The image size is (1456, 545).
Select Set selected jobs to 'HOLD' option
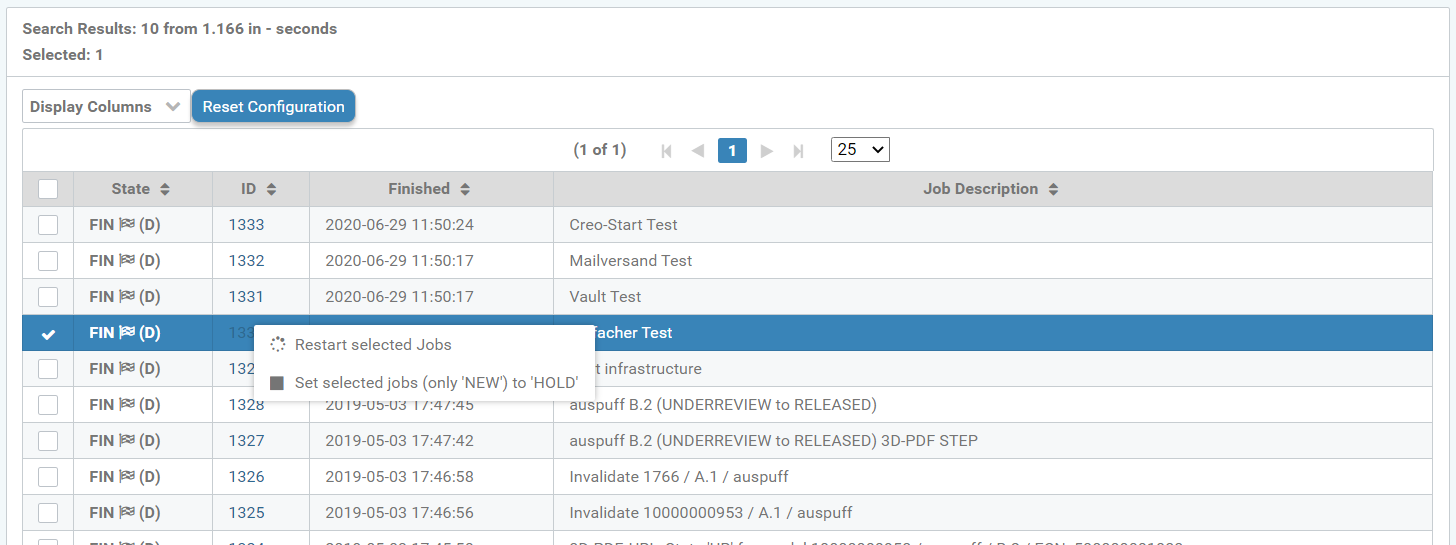tap(436, 383)
